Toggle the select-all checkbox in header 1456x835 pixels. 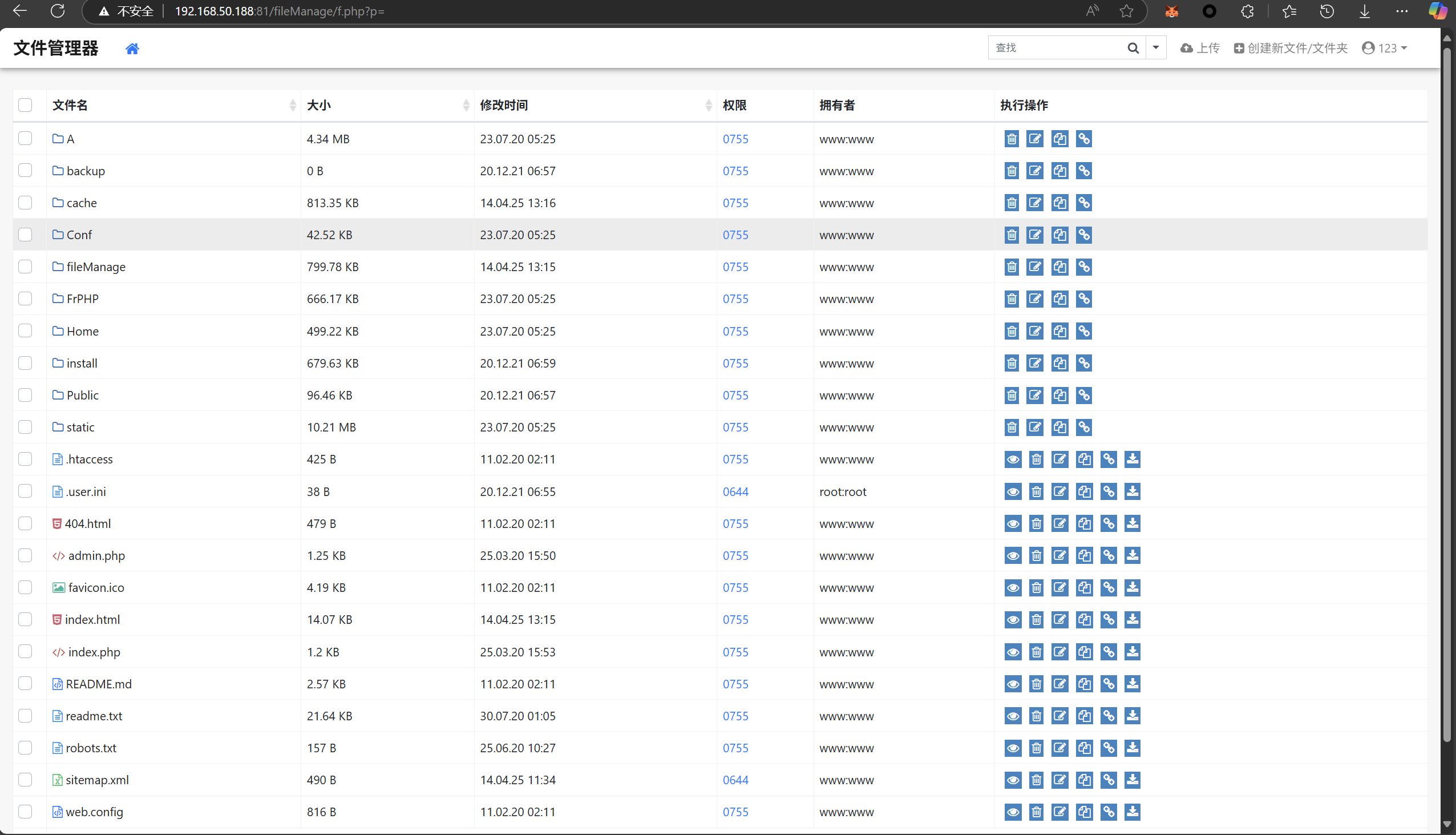(25, 105)
